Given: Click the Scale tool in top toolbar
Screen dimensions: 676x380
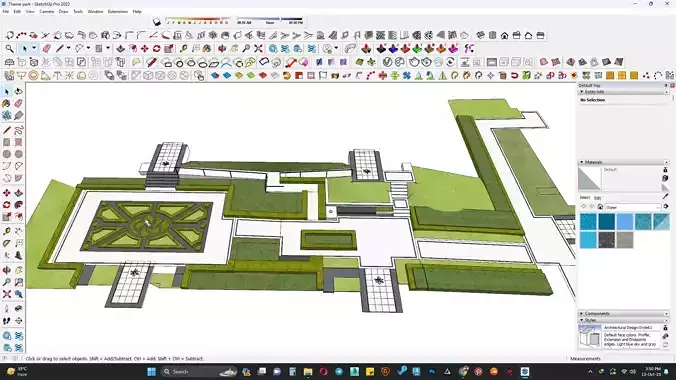Looking at the screenshot, I should pyautogui.click(x=169, y=49).
